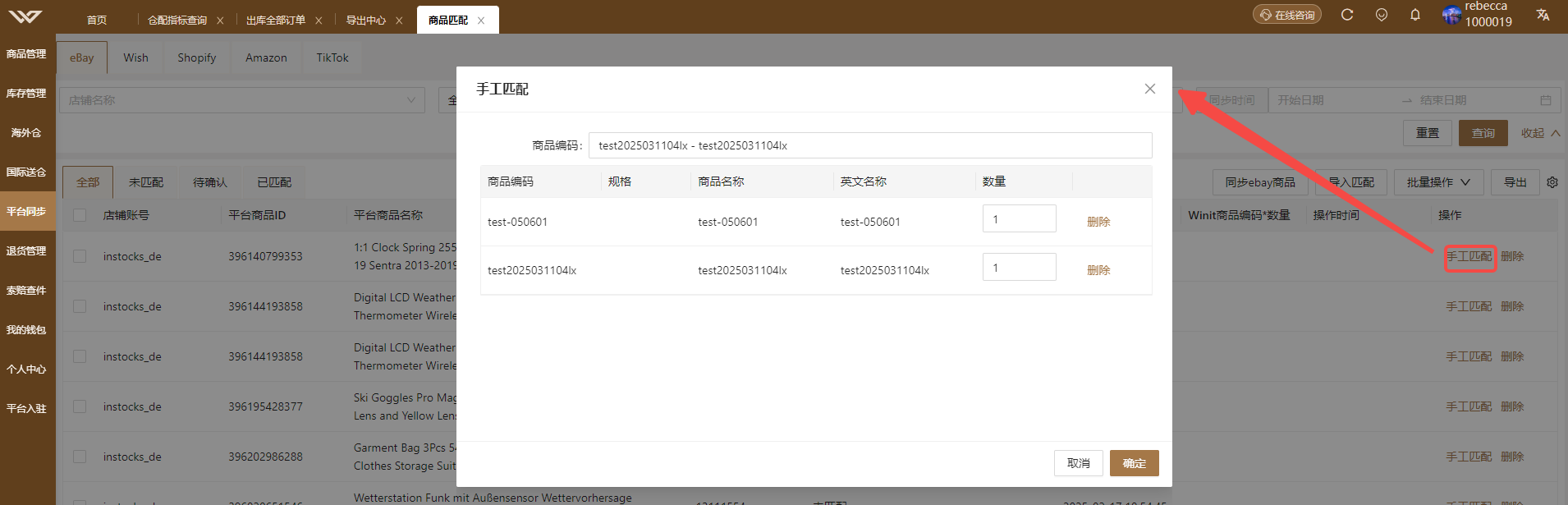Screen dimensions: 1568x505
Task: Click 确定 to confirm matching
Action: click(x=1135, y=463)
